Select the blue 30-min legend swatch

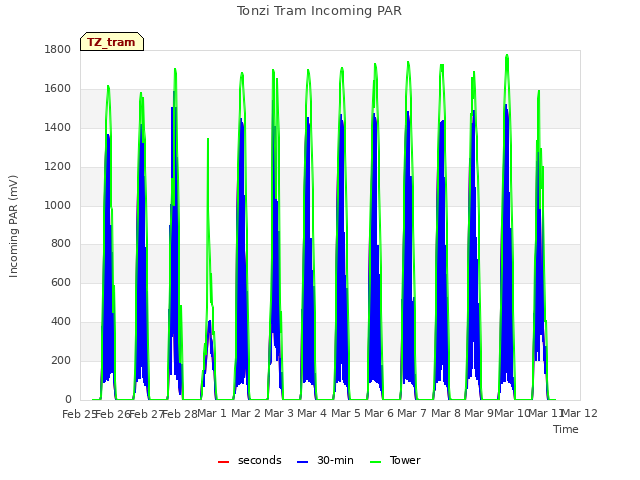(302, 462)
